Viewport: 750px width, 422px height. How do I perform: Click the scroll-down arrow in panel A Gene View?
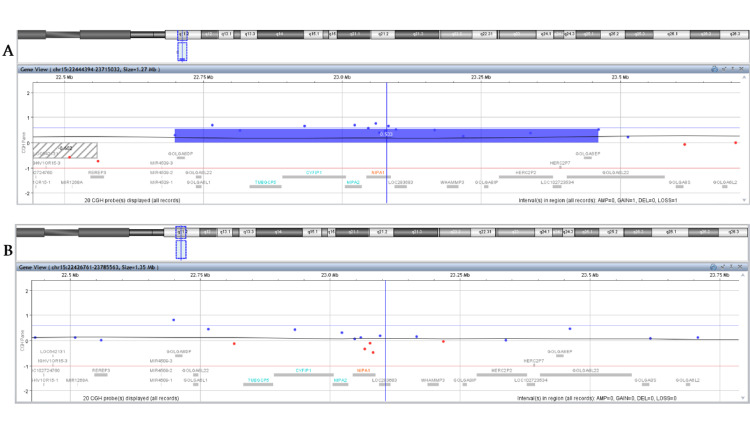click(744, 200)
